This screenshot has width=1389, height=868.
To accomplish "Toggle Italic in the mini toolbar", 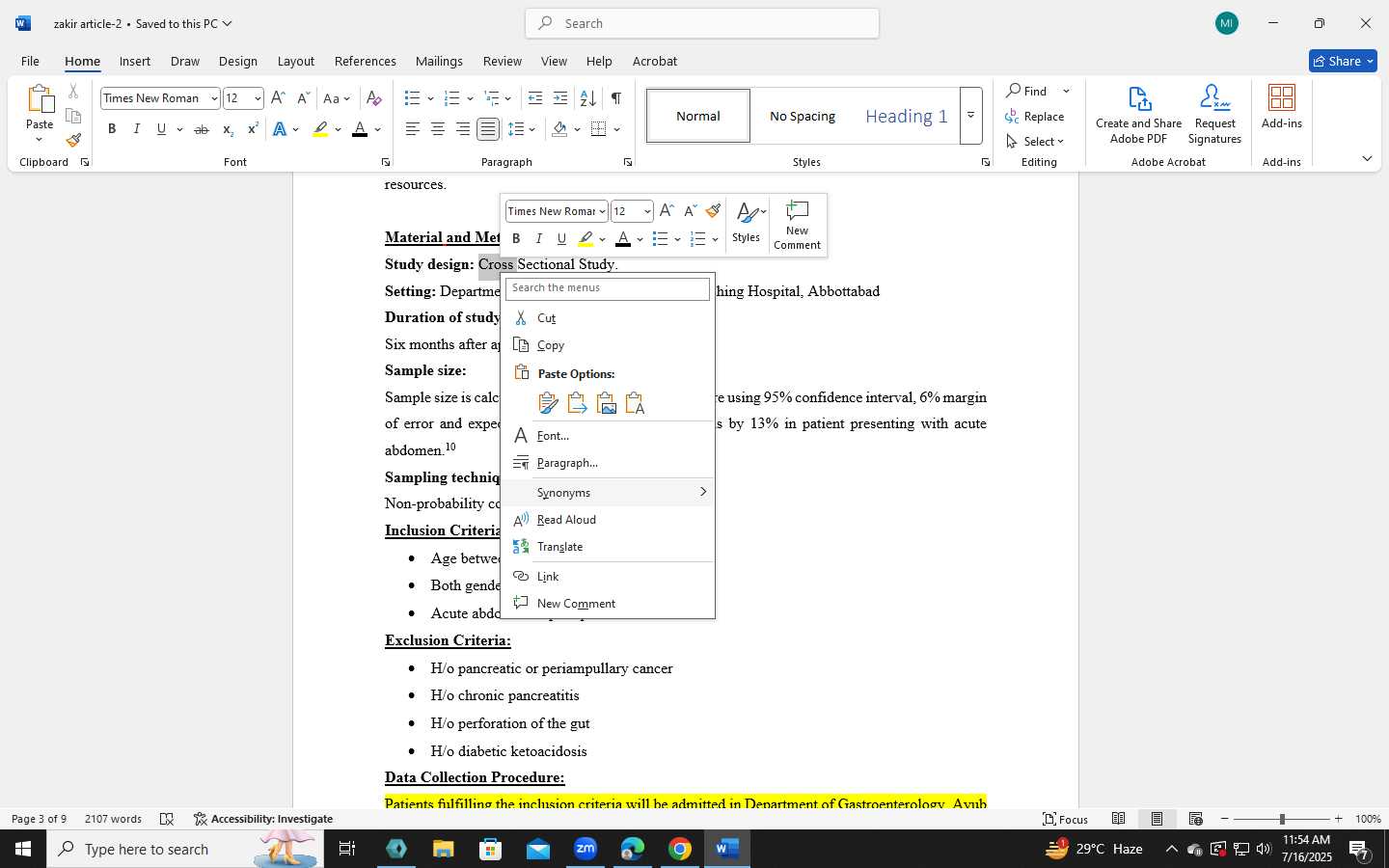I will 538,239.
